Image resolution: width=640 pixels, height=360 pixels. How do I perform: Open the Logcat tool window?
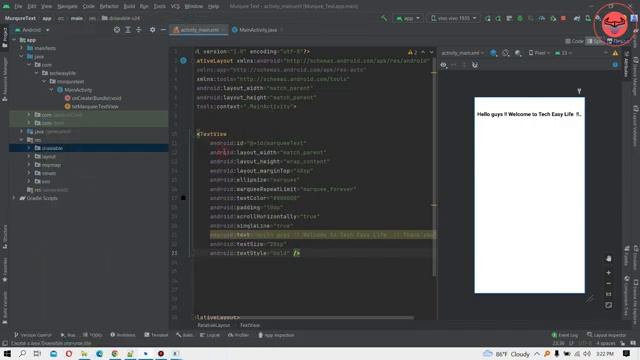[x=210, y=335]
